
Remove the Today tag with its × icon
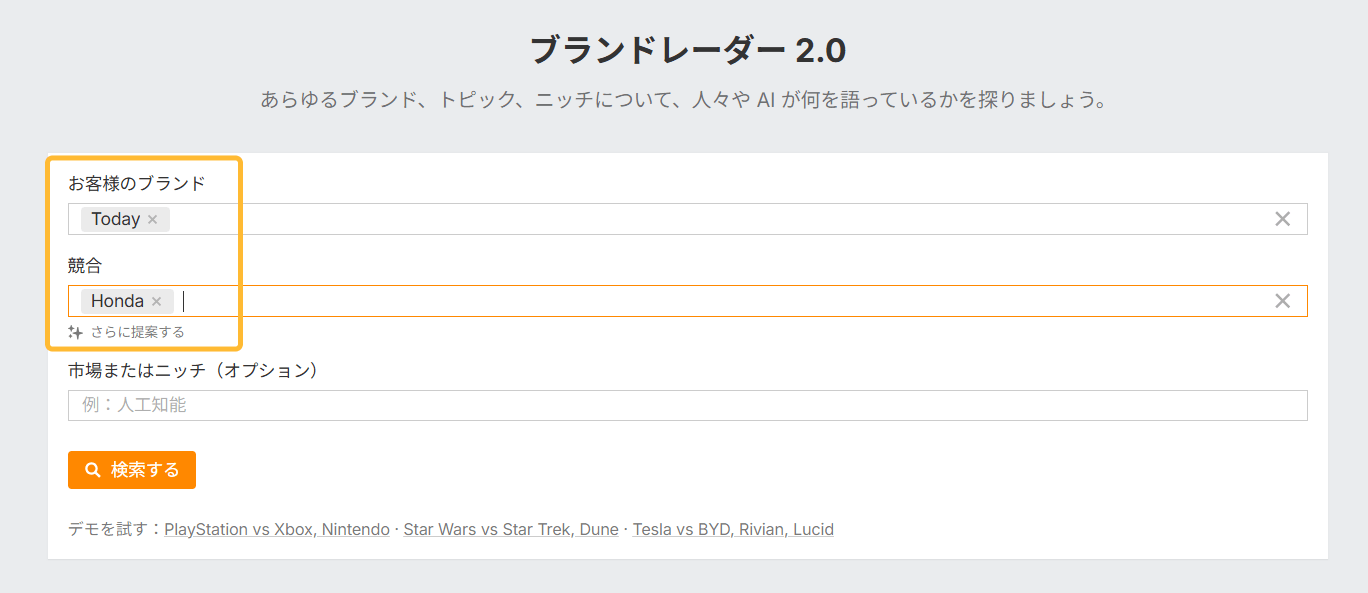pos(153,218)
